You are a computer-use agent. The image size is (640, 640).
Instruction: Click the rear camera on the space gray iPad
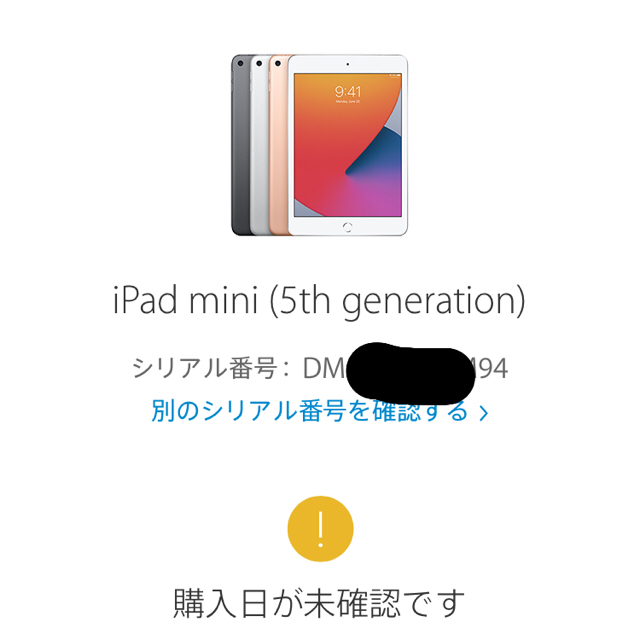click(x=240, y=63)
